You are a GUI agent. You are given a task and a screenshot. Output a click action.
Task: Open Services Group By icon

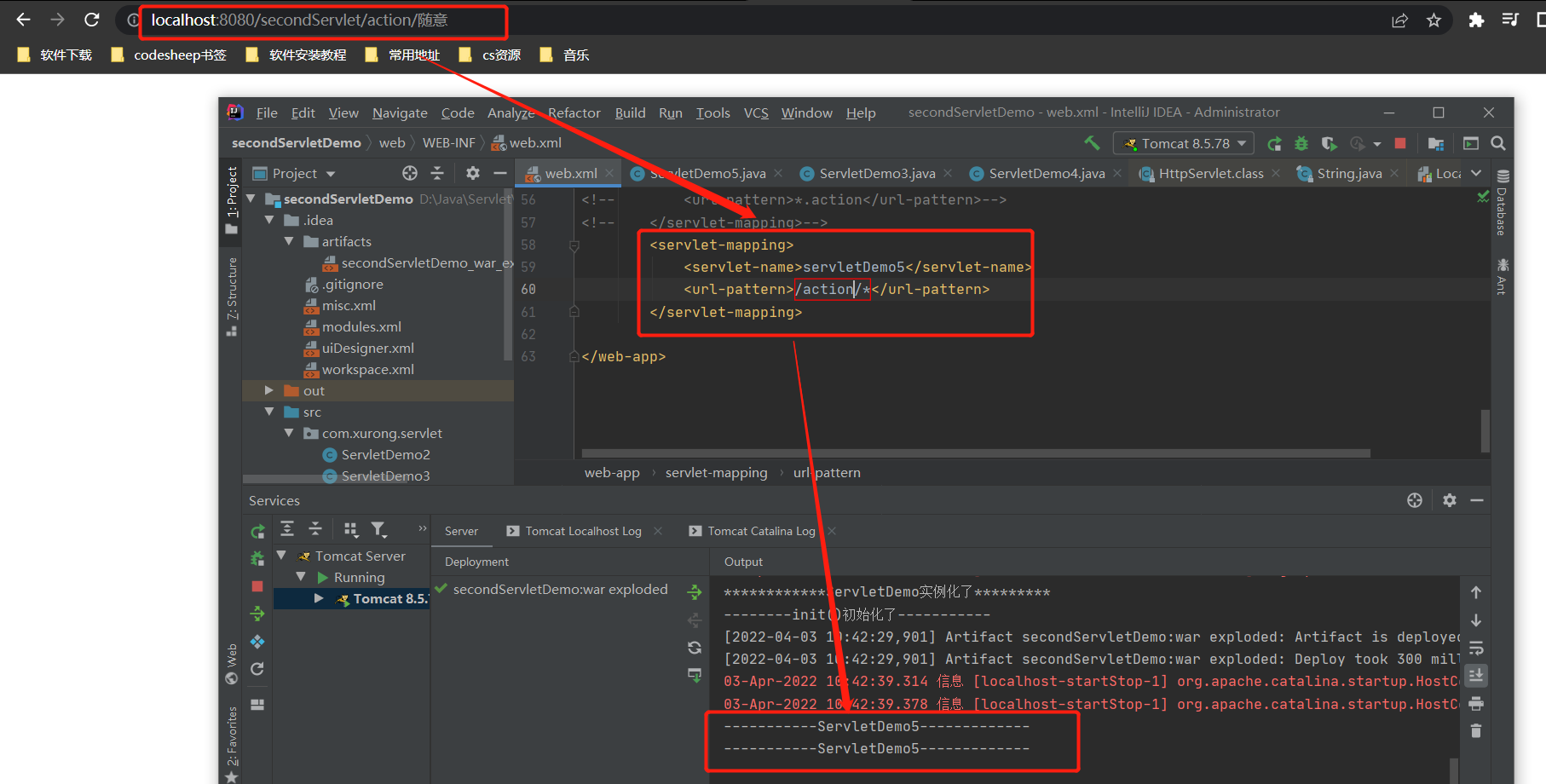351,529
